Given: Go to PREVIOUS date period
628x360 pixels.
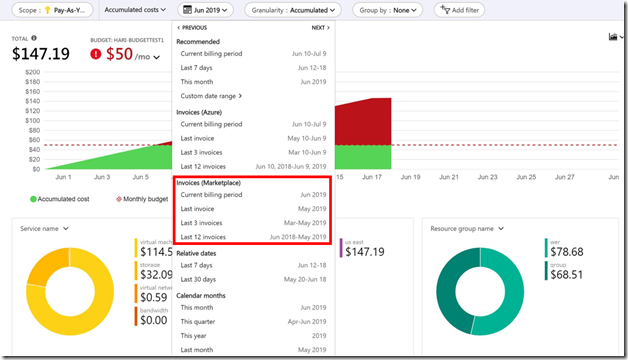Looking at the screenshot, I should 192,28.
